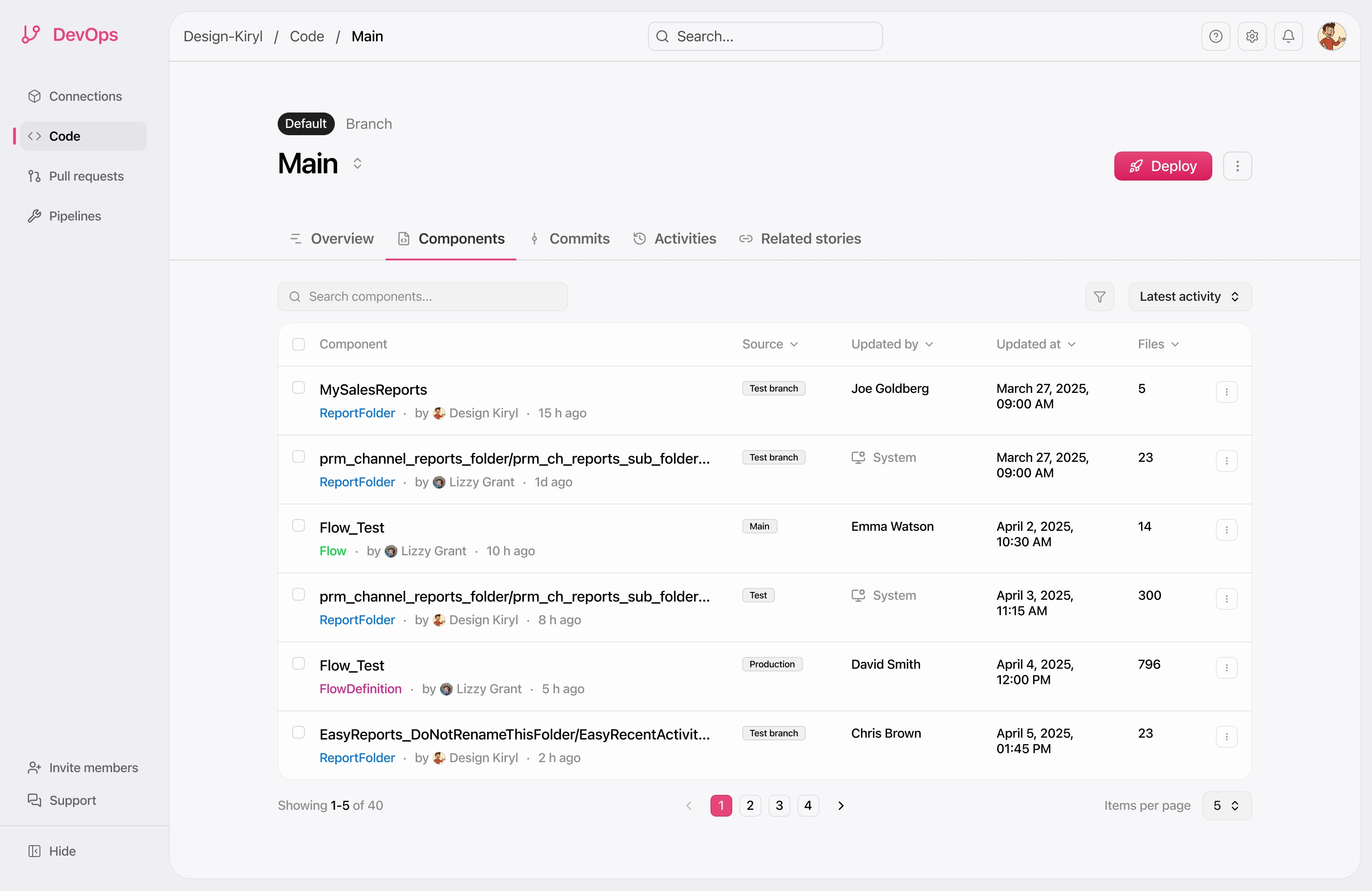Open the help question mark icon
The width and height of the screenshot is (1372, 891).
[x=1215, y=36]
